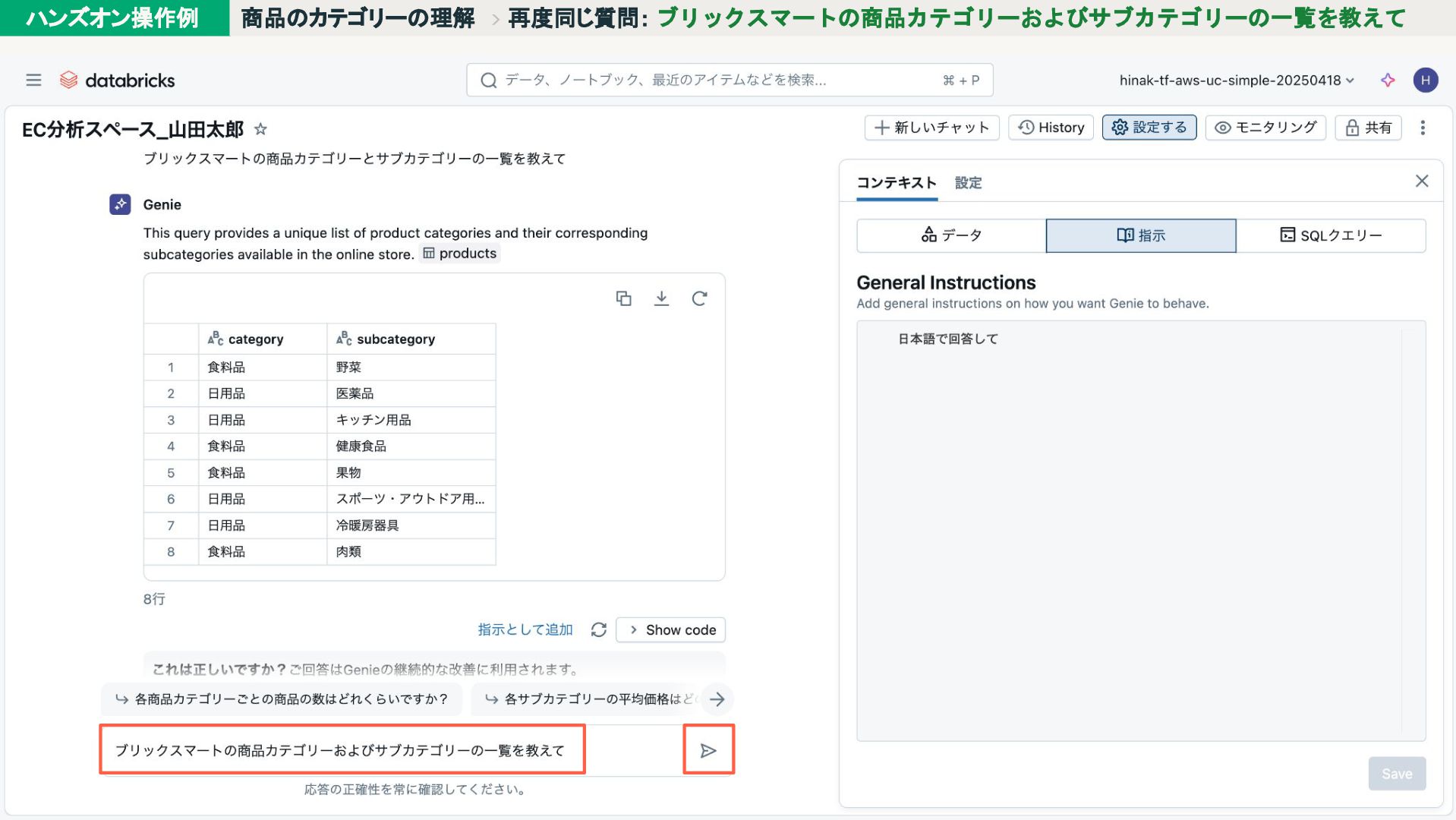The image size is (1456, 820).
Task: Select the キッチン用品 cell
Action: coord(411,420)
